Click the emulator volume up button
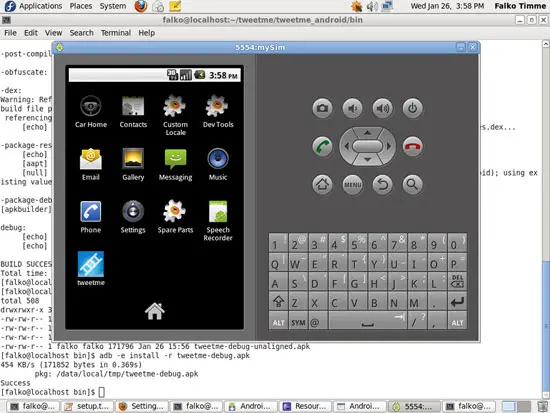 tap(382, 108)
